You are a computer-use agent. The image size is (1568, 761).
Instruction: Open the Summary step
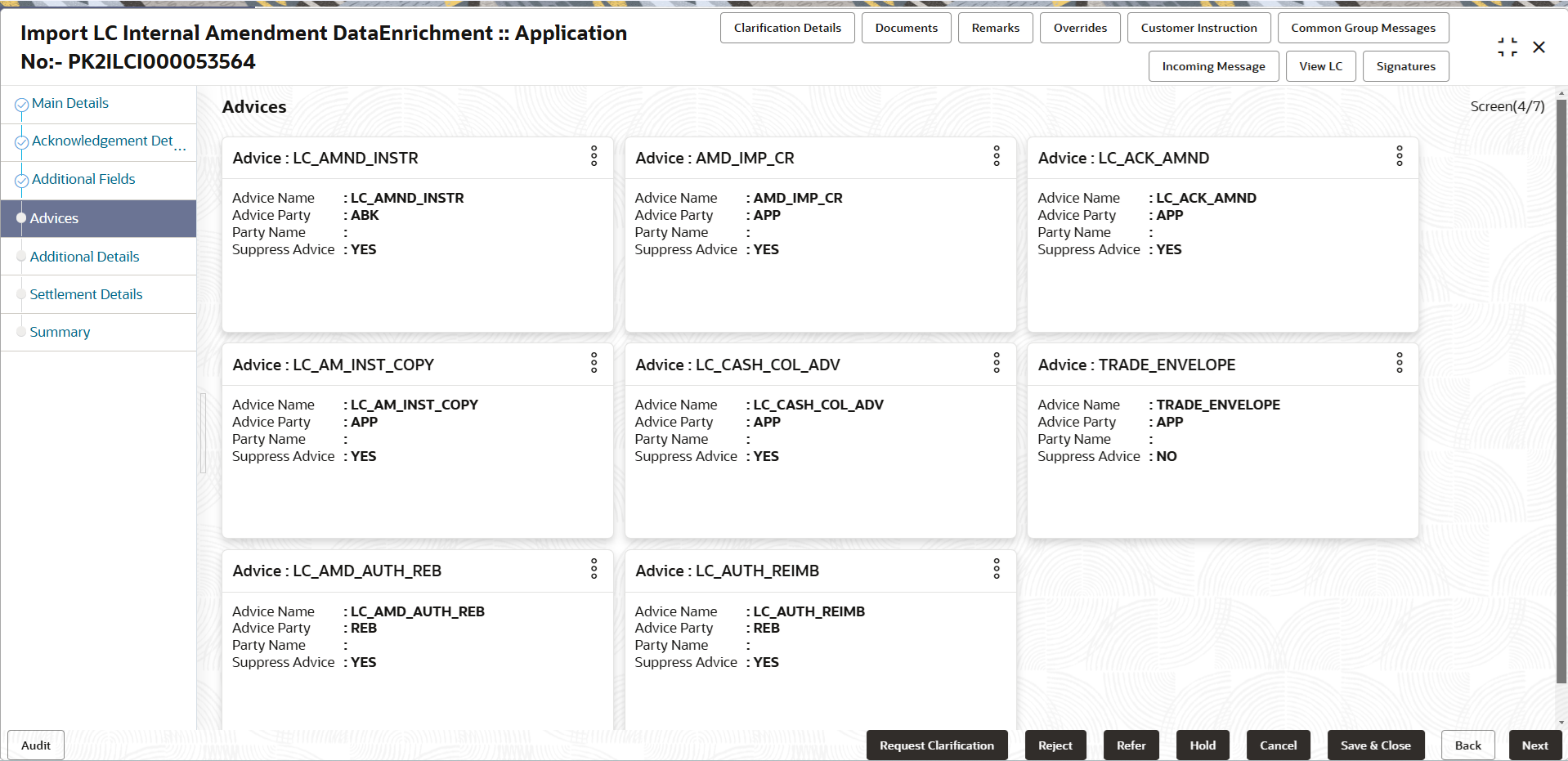tap(60, 332)
